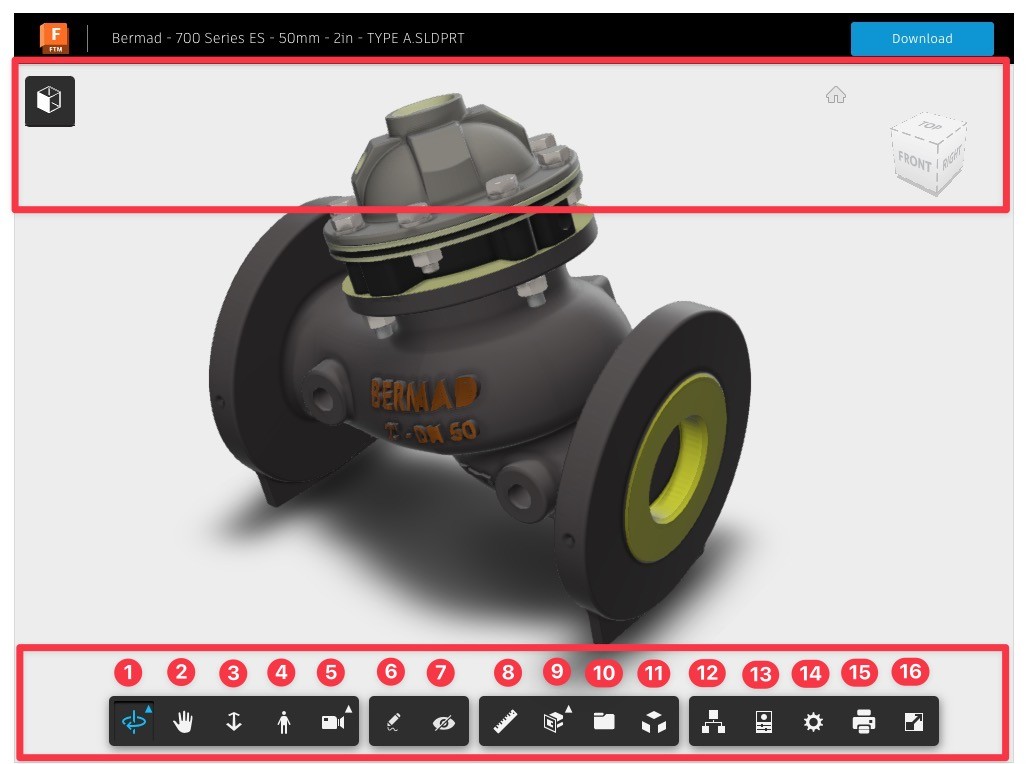1035x764 pixels.
Task: Expand Orbit tool options arrow
Action: [149, 709]
